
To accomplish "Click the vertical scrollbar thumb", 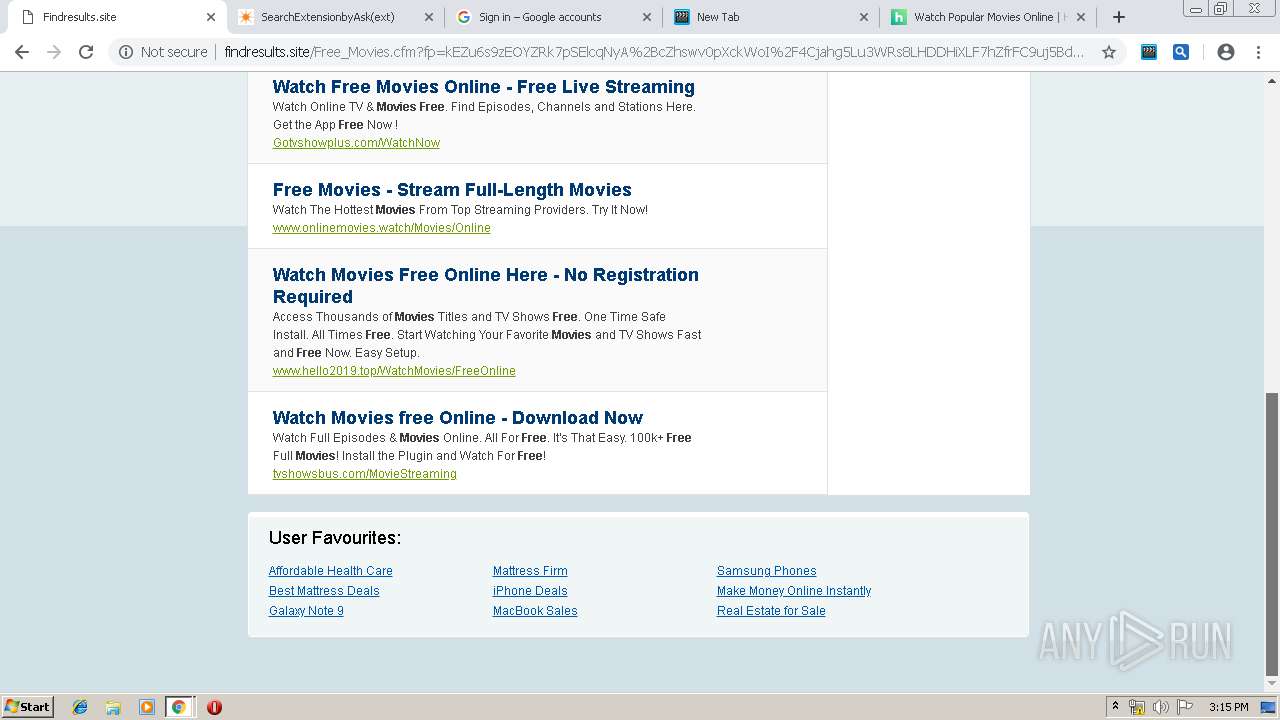I will (1272, 533).
